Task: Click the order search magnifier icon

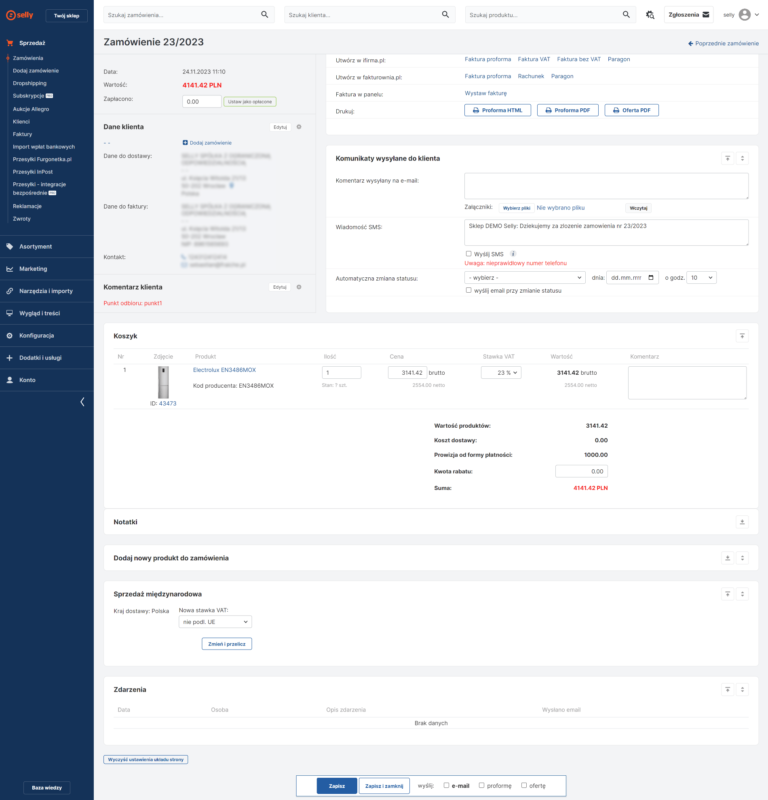Action: [265, 15]
